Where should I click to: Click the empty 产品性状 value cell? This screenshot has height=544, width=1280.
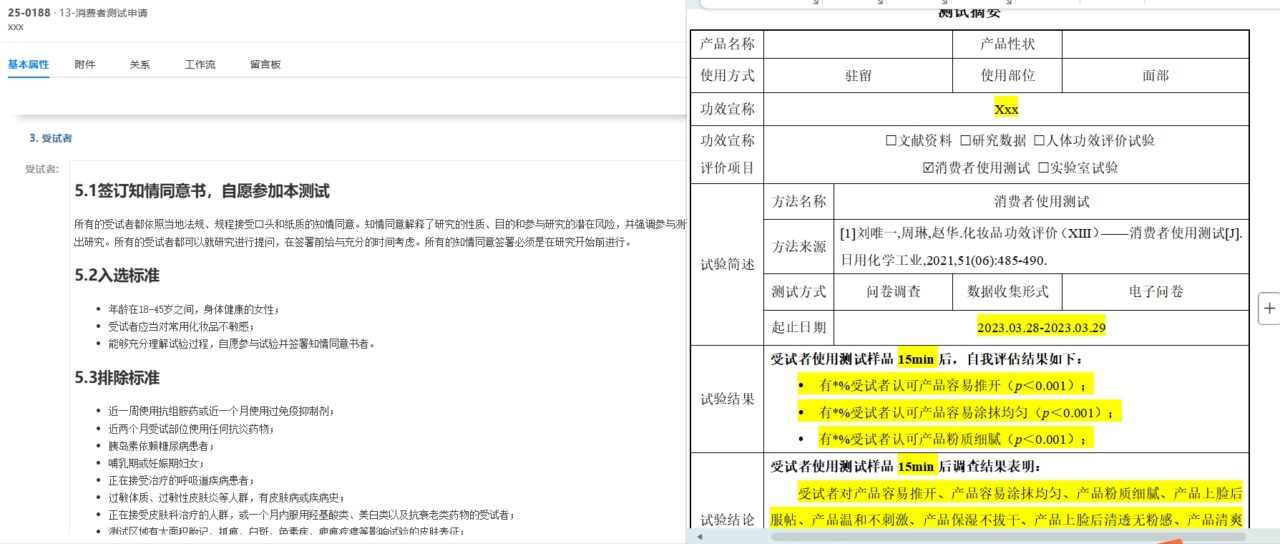pyautogui.click(x=1155, y=44)
